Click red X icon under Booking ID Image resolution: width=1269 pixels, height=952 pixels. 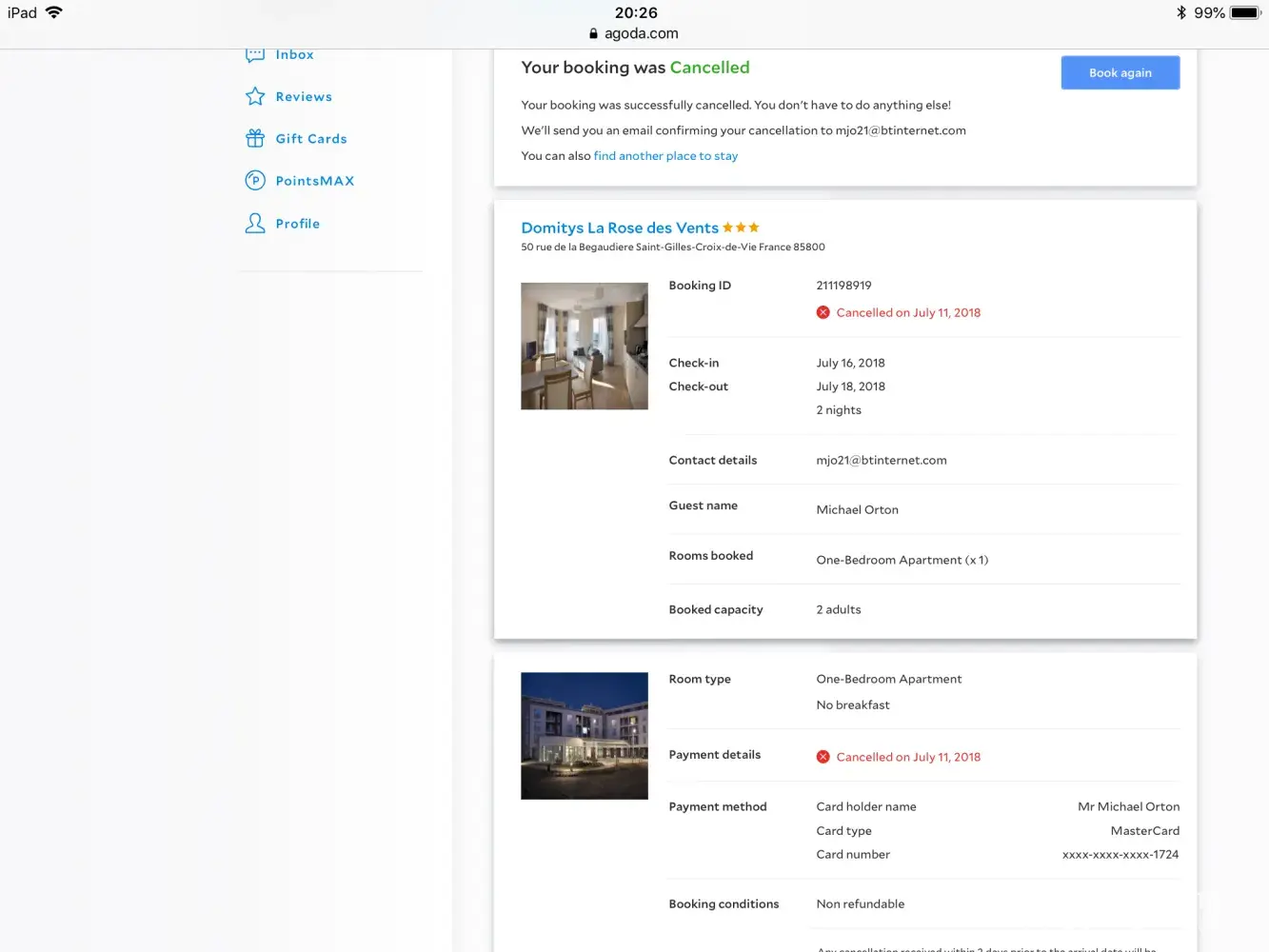coord(823,312)
